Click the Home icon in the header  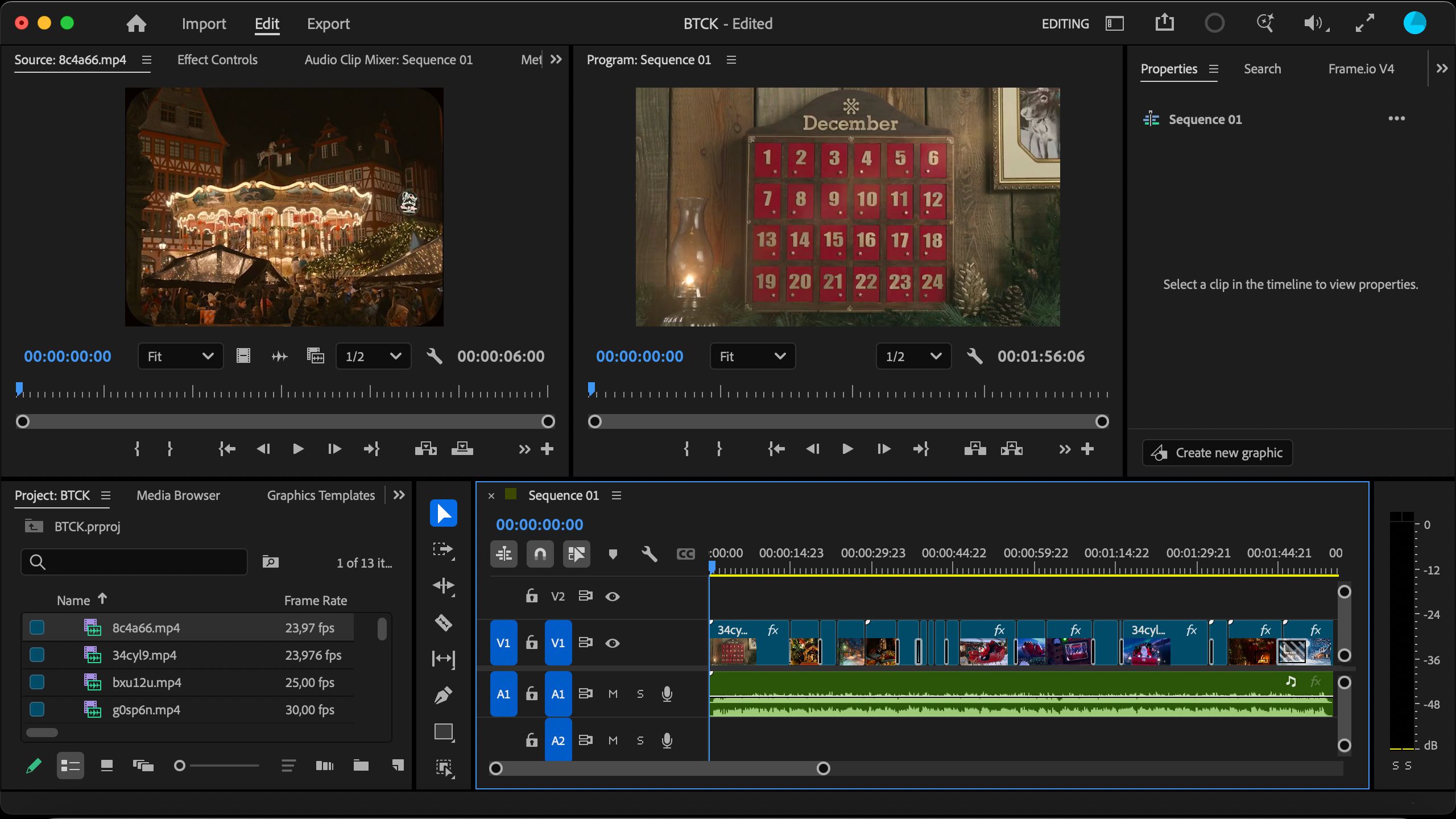(136, 23)
